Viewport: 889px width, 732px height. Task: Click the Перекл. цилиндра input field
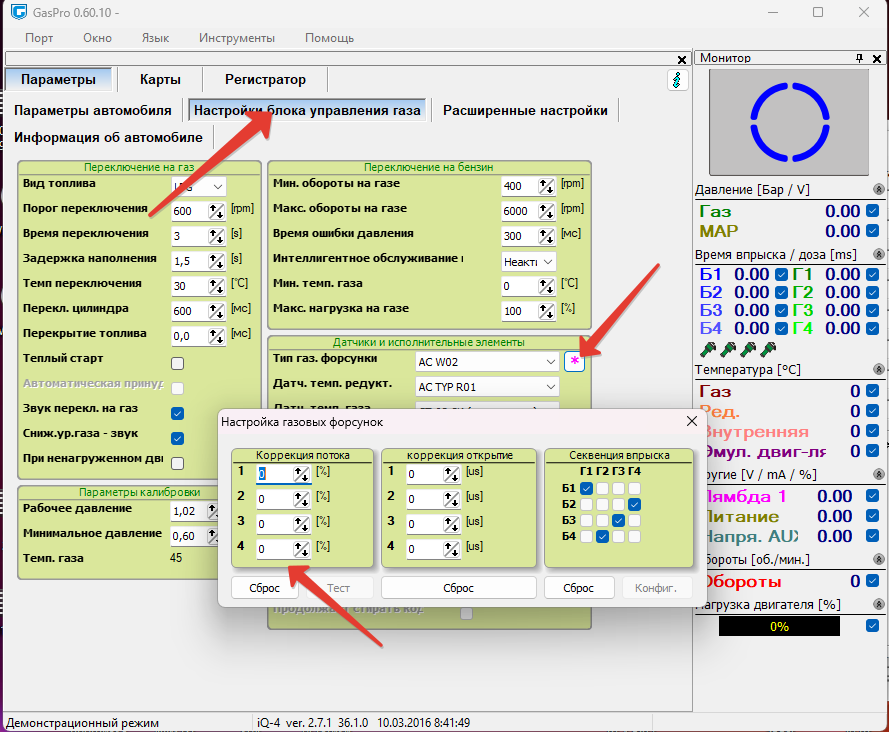coord(189,311)
